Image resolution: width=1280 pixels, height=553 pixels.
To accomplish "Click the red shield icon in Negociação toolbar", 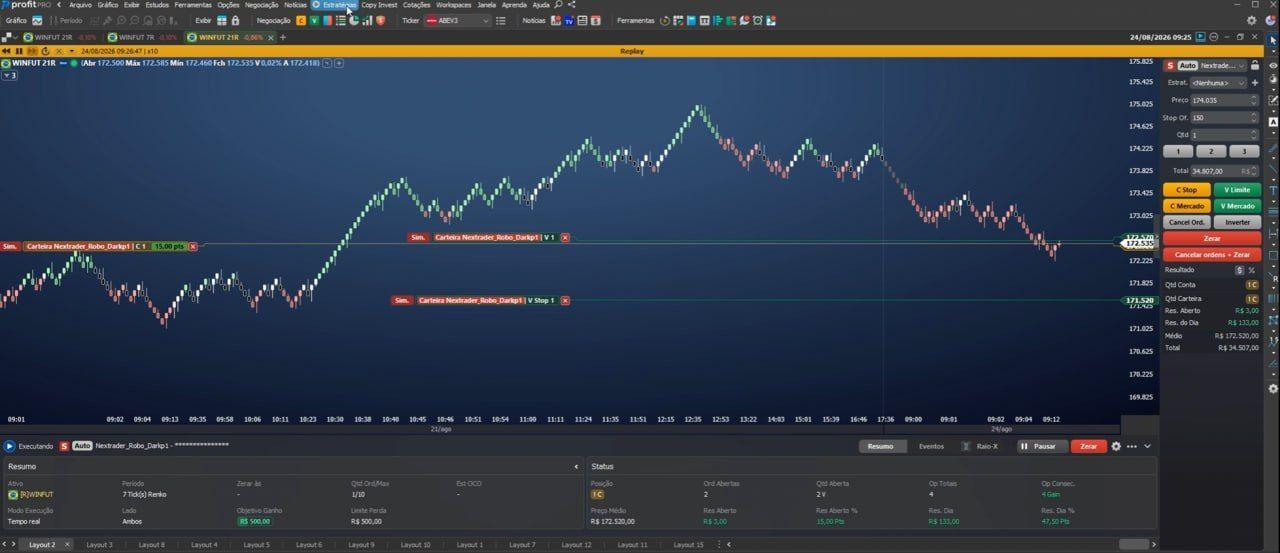I will point(380,20).
